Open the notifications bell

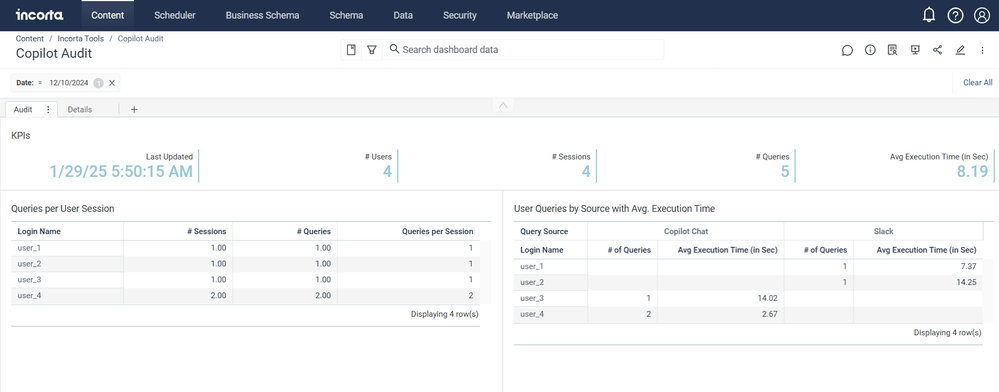point(929,15)
